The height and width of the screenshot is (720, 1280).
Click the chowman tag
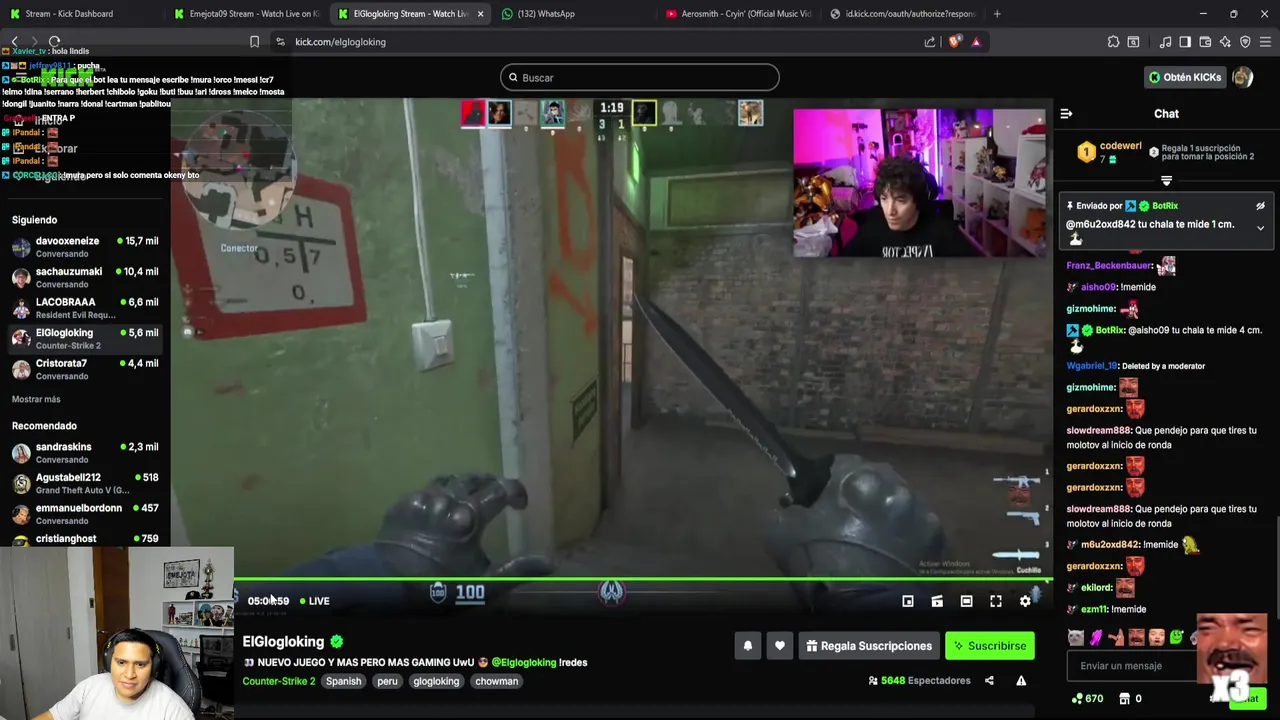click(x=497, y=681)
